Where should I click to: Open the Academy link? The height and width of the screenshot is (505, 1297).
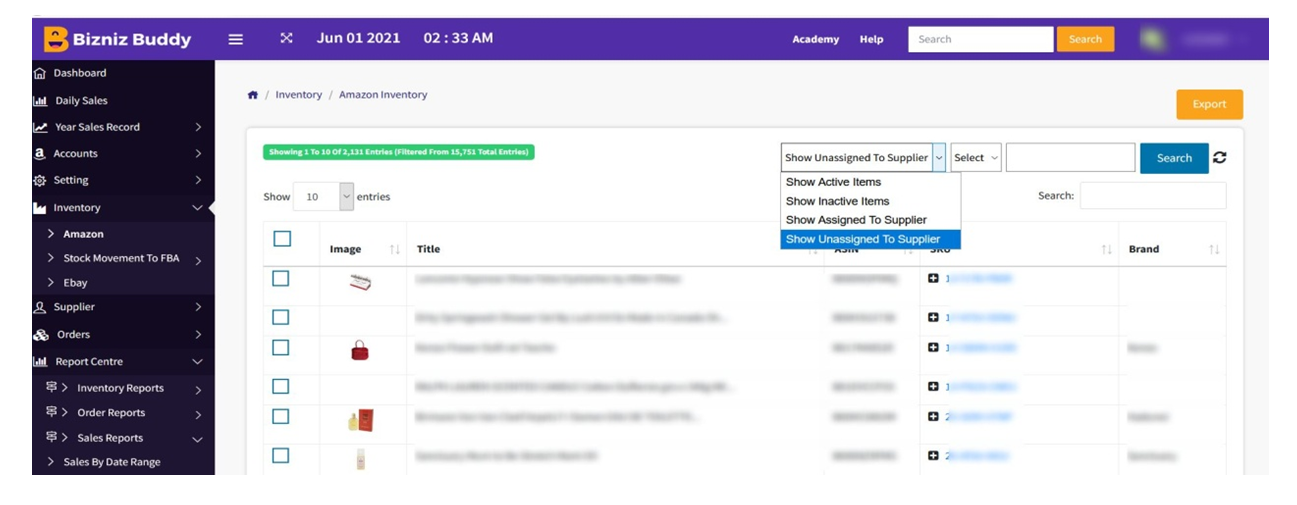pyautogui.click(x=816, y=39)
